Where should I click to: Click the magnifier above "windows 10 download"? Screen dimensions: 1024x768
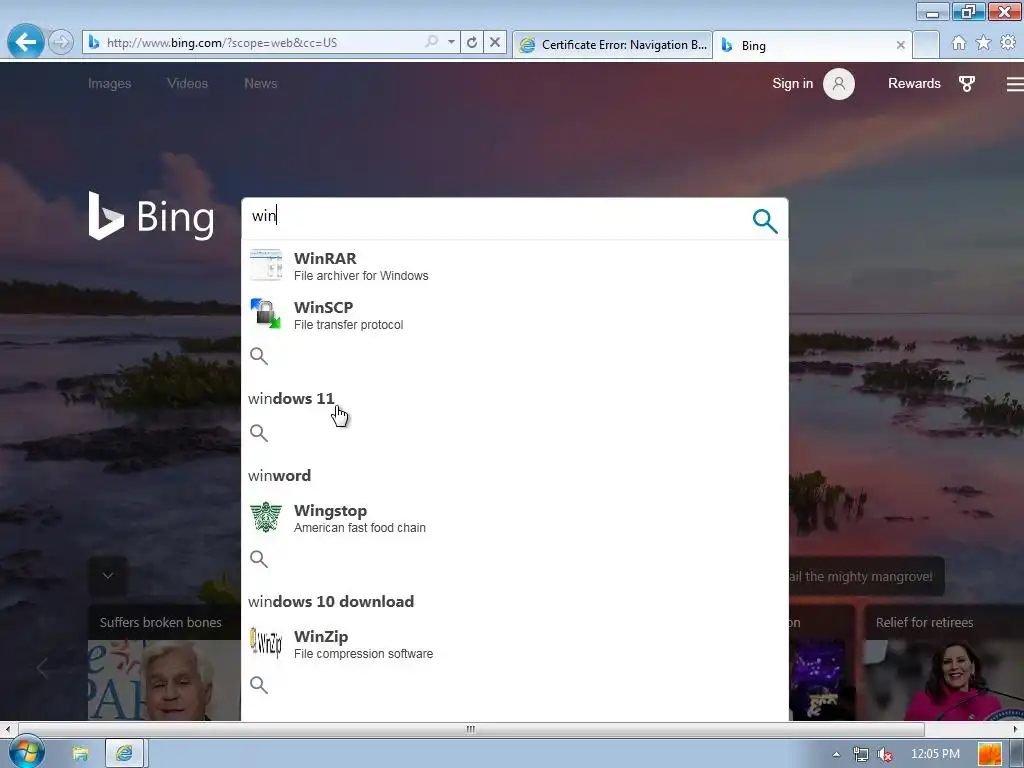[259, 559]
